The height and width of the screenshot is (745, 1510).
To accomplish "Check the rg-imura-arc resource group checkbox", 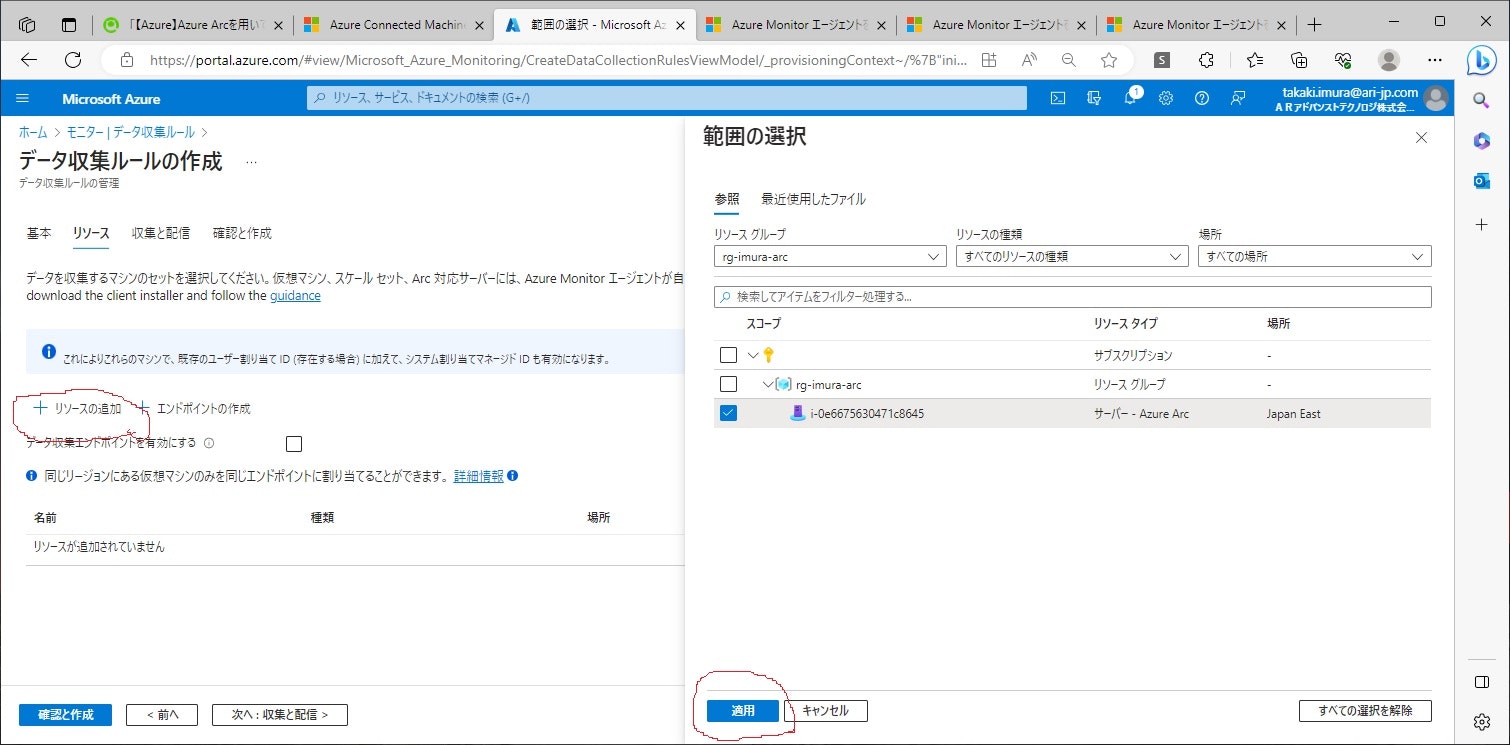I will pyautogui.click(x=728, y=384).
